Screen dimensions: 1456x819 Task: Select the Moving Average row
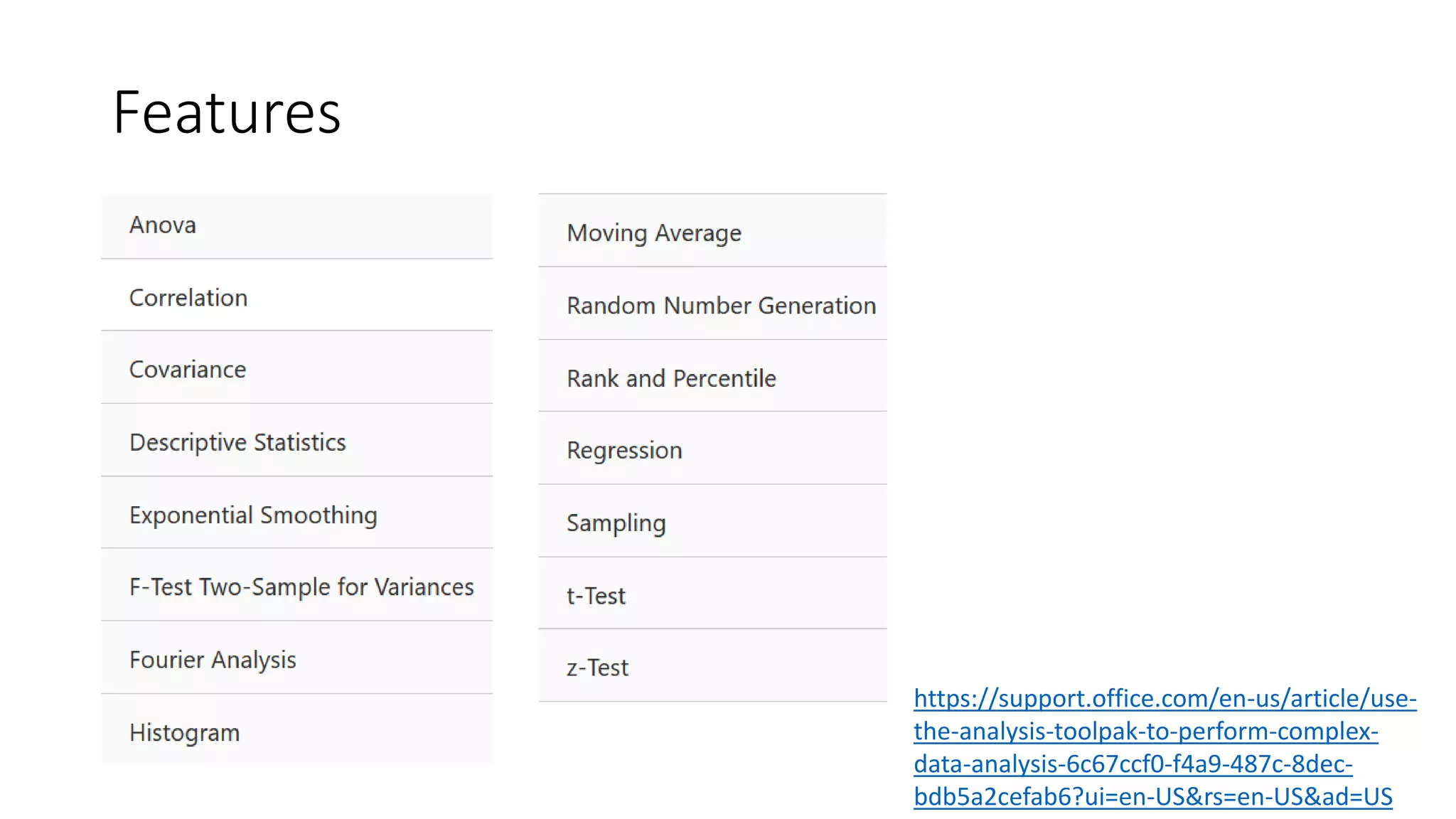(x=712, y=230)
